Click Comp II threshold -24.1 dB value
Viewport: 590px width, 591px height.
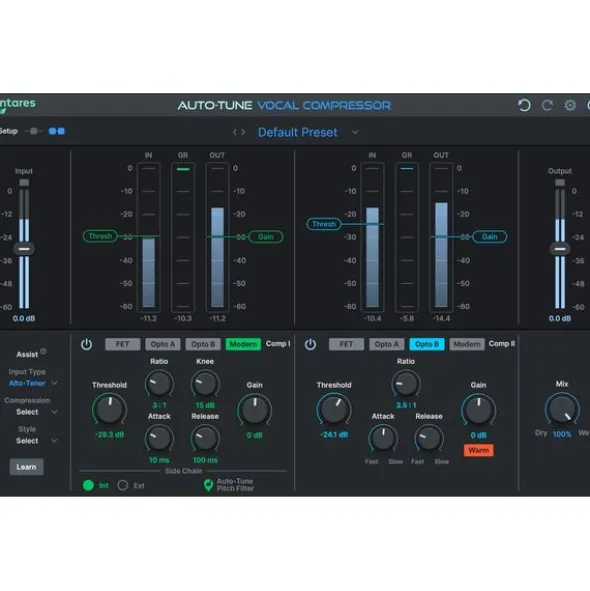334,435
